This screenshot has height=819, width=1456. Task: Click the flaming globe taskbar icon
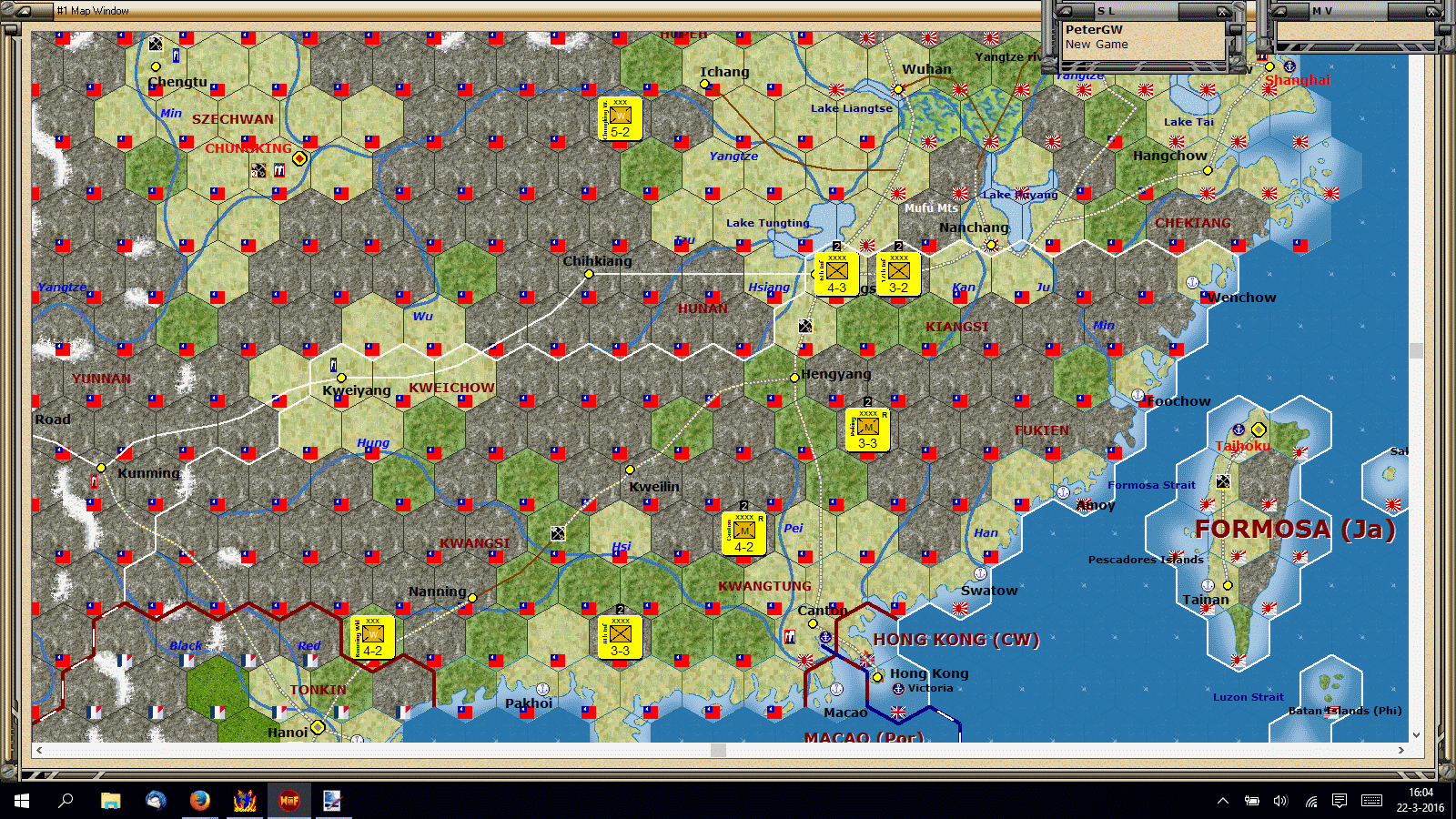(x=244, y=801)
